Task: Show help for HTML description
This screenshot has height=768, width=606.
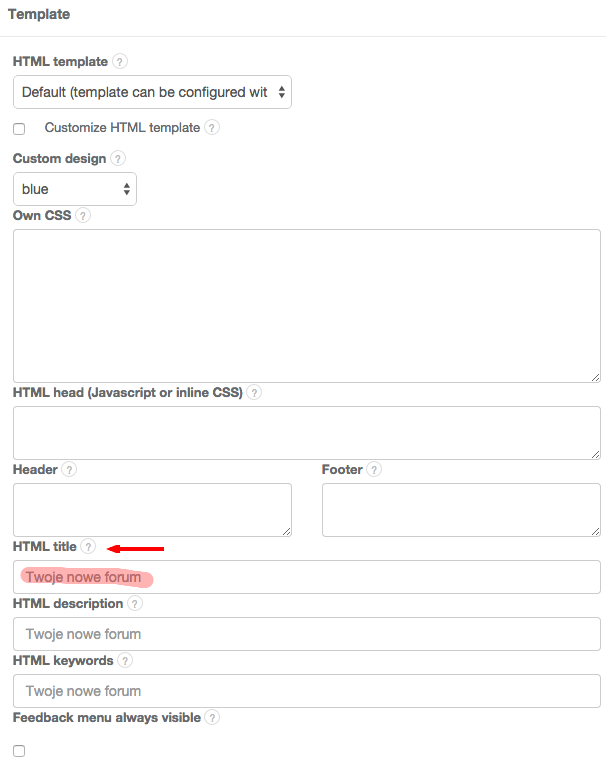Action: pos(134,604)
